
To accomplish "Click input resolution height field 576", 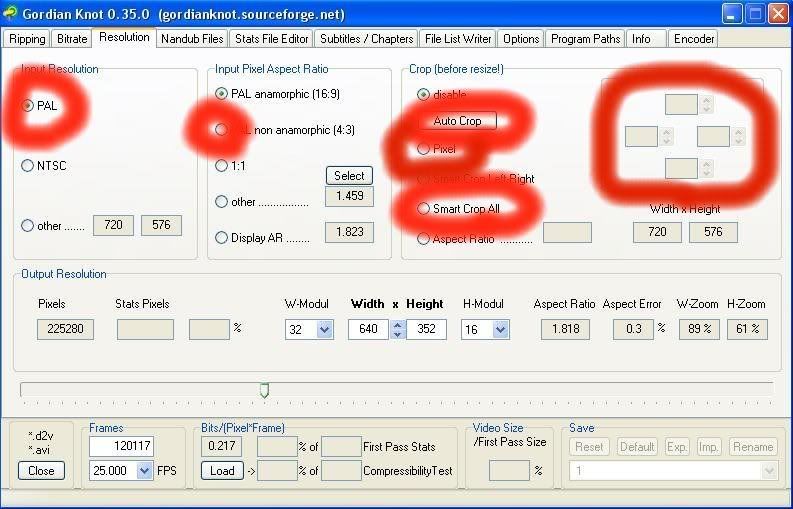I will point(161,225).
